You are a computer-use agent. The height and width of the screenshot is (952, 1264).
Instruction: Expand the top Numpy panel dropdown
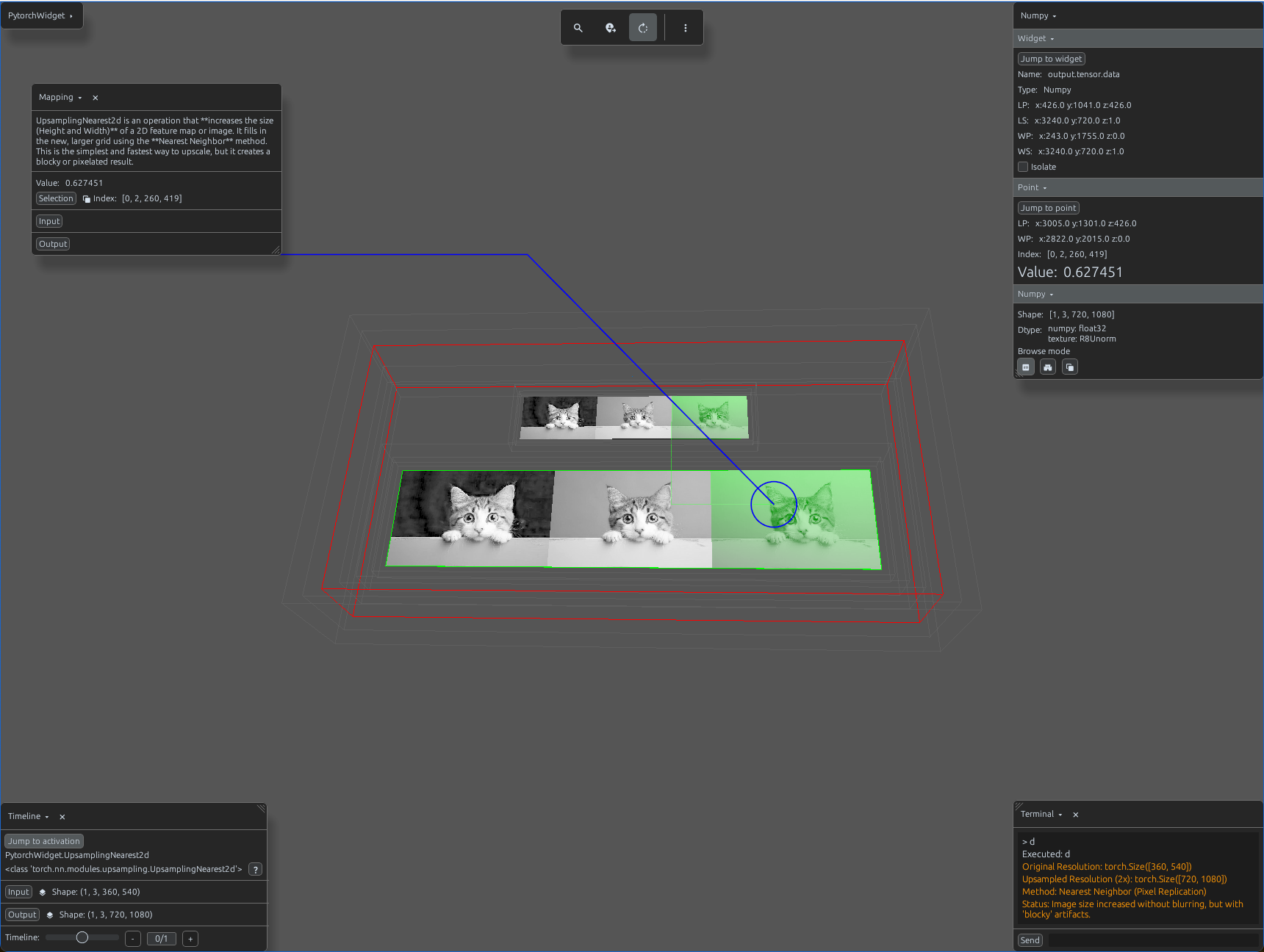1038,15
